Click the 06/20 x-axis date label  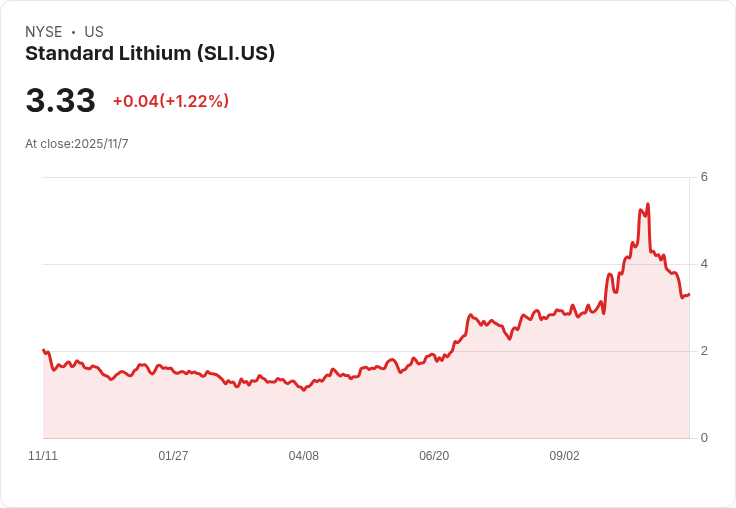(x=434, y=456)
